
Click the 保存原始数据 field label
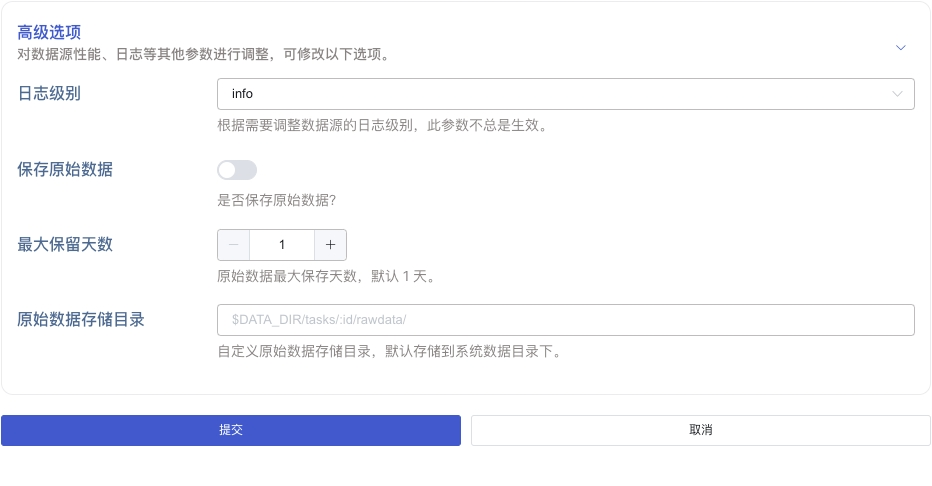[65, 170]
